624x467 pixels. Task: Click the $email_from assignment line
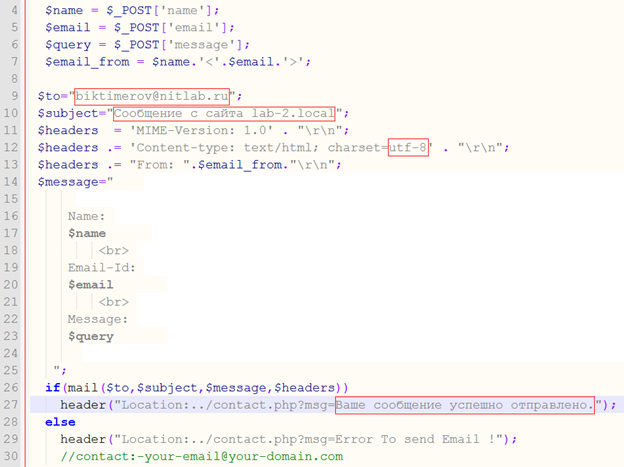tap(177, 62)
